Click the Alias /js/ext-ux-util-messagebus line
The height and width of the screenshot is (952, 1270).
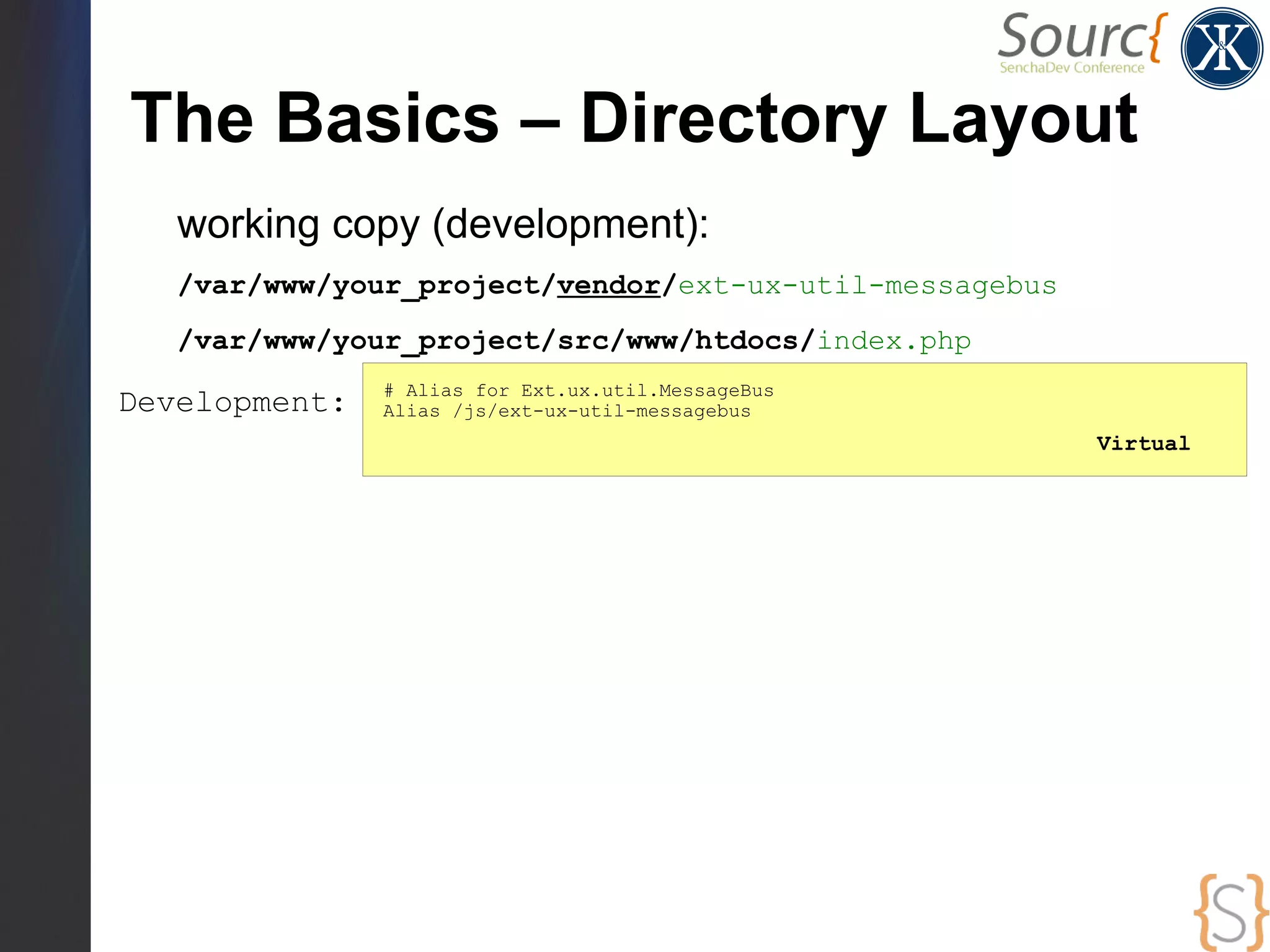tap(566, 411)
